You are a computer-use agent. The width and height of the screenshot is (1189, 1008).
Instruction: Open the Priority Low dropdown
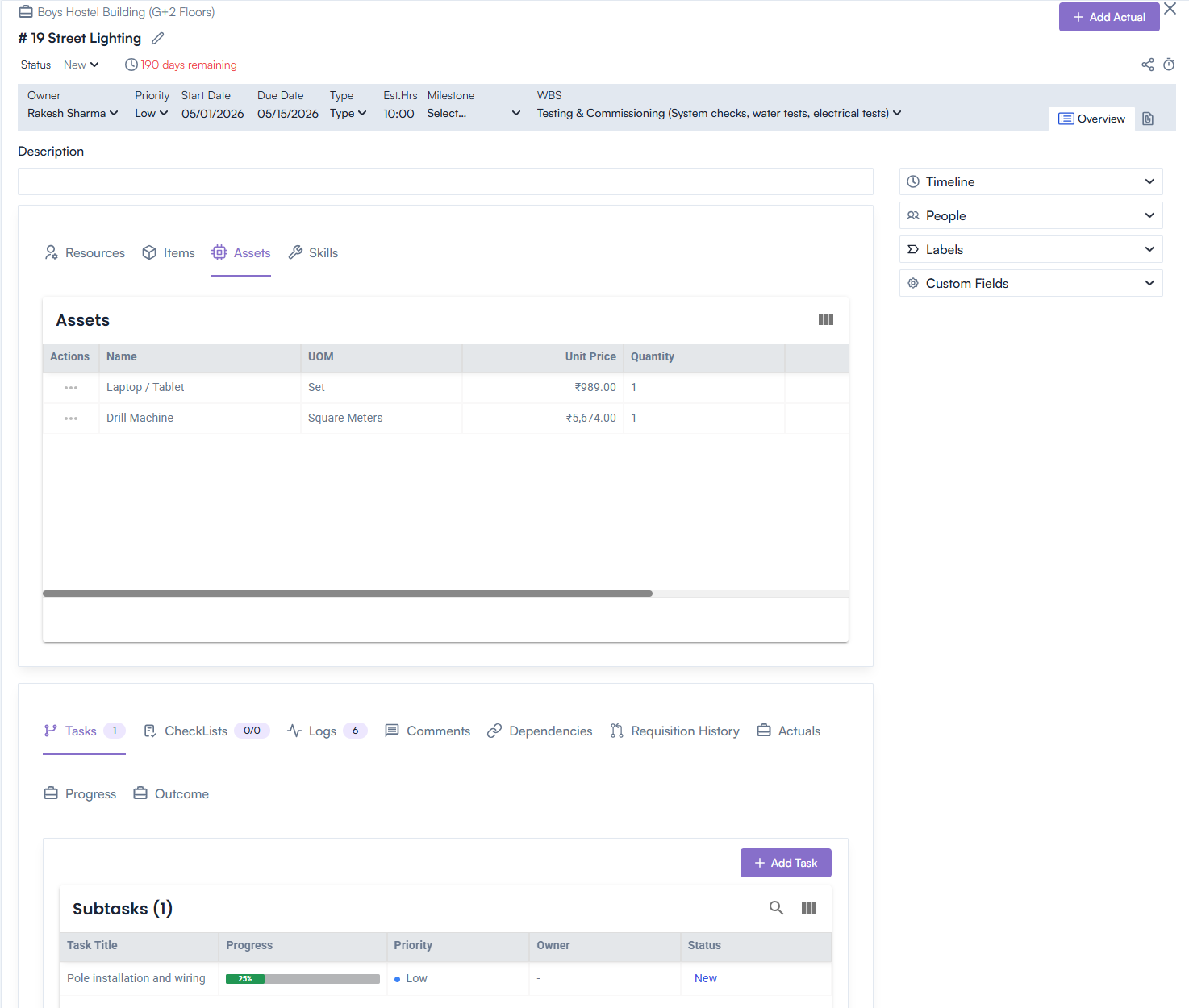click(x=151, y=114)
